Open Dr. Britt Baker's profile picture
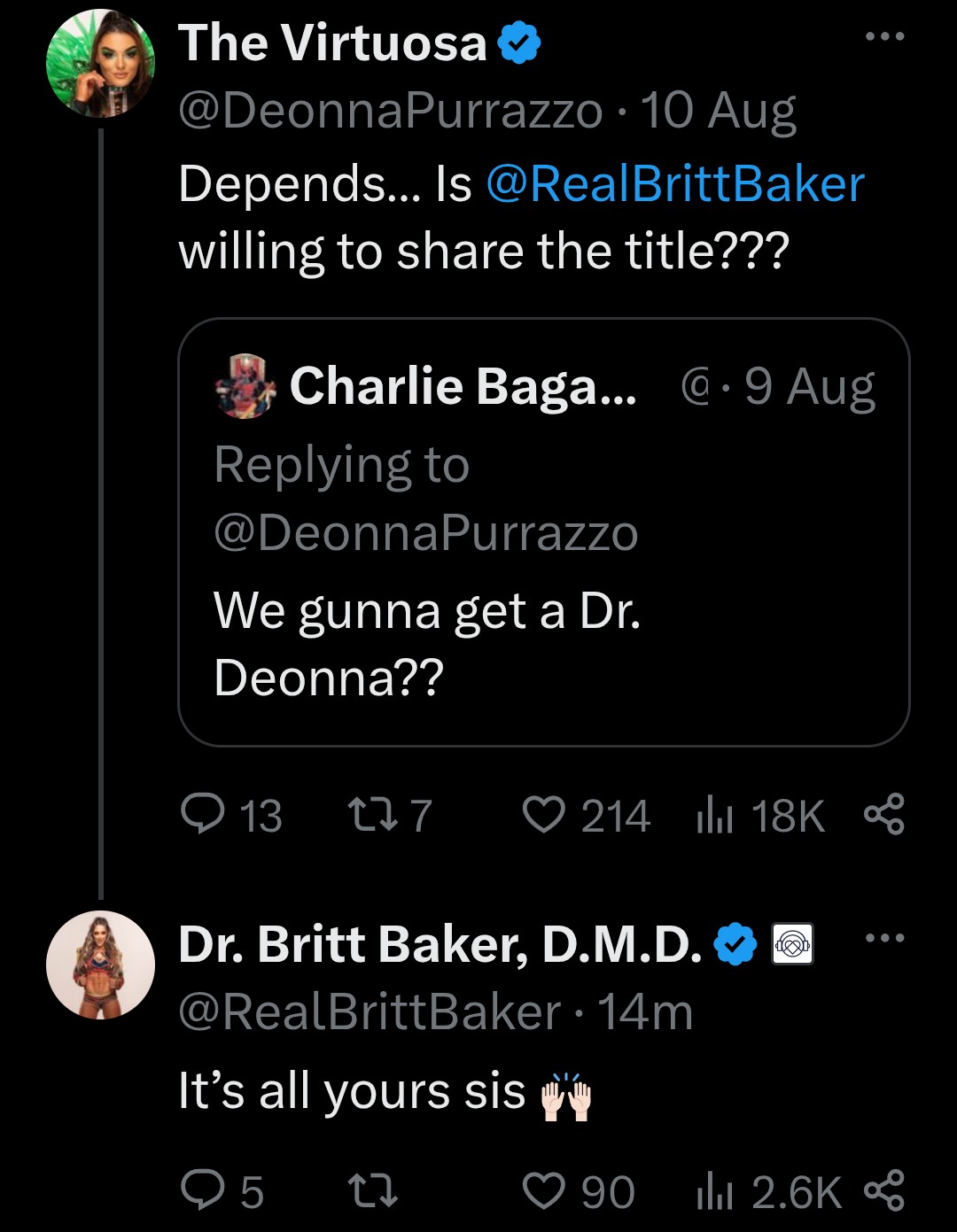 (100, 965)
